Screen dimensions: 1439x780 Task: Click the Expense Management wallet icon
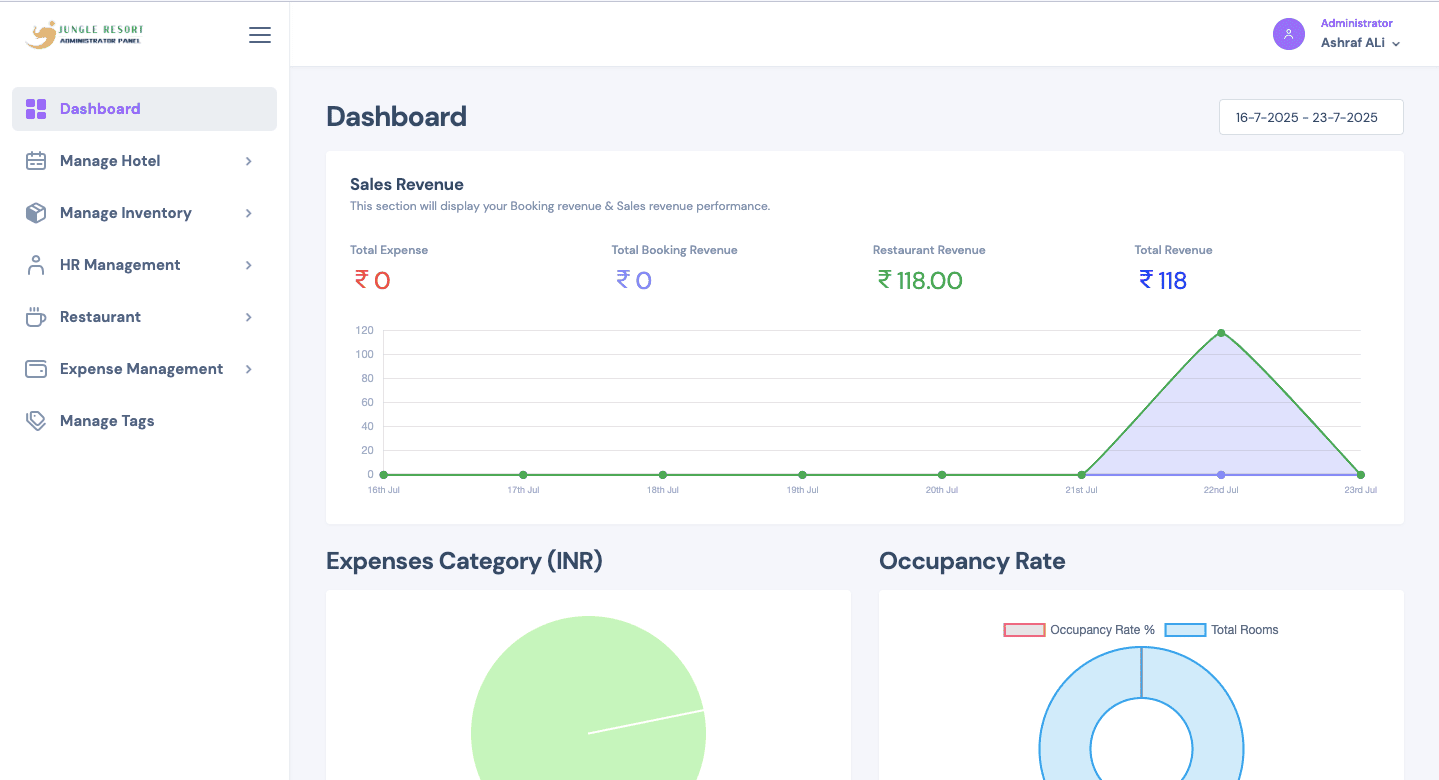click(x=36, y=369)
